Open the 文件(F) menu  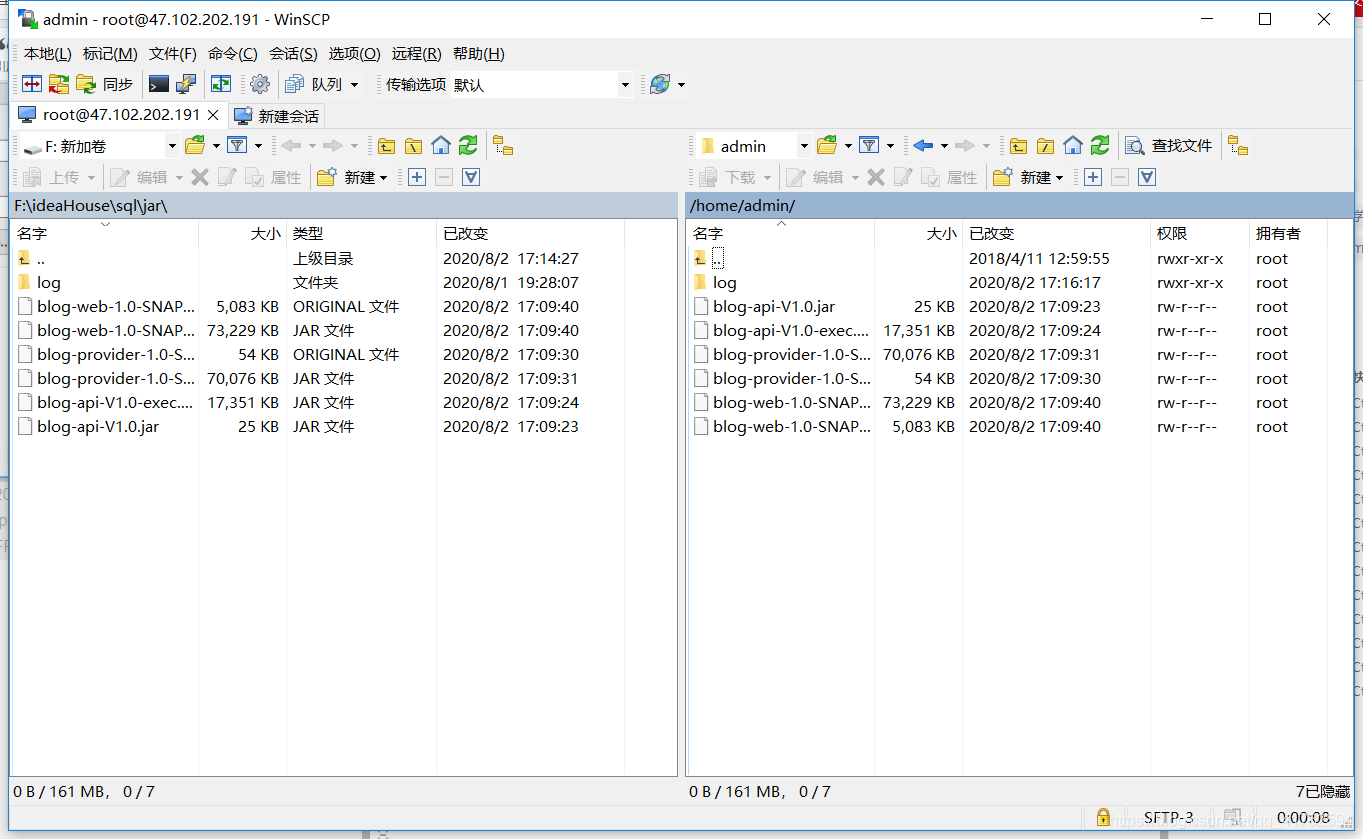point(173,54)
